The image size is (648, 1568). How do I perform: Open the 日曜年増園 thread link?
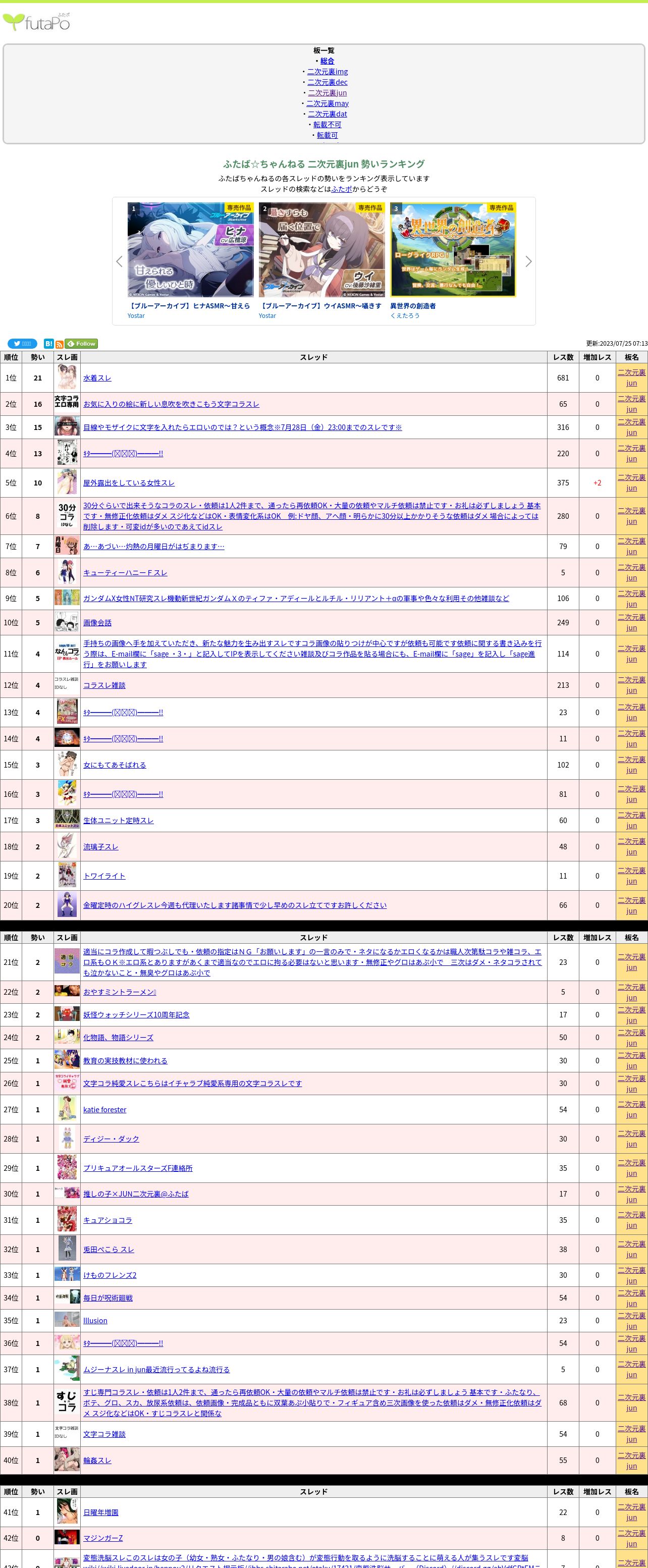(101, 1512)
